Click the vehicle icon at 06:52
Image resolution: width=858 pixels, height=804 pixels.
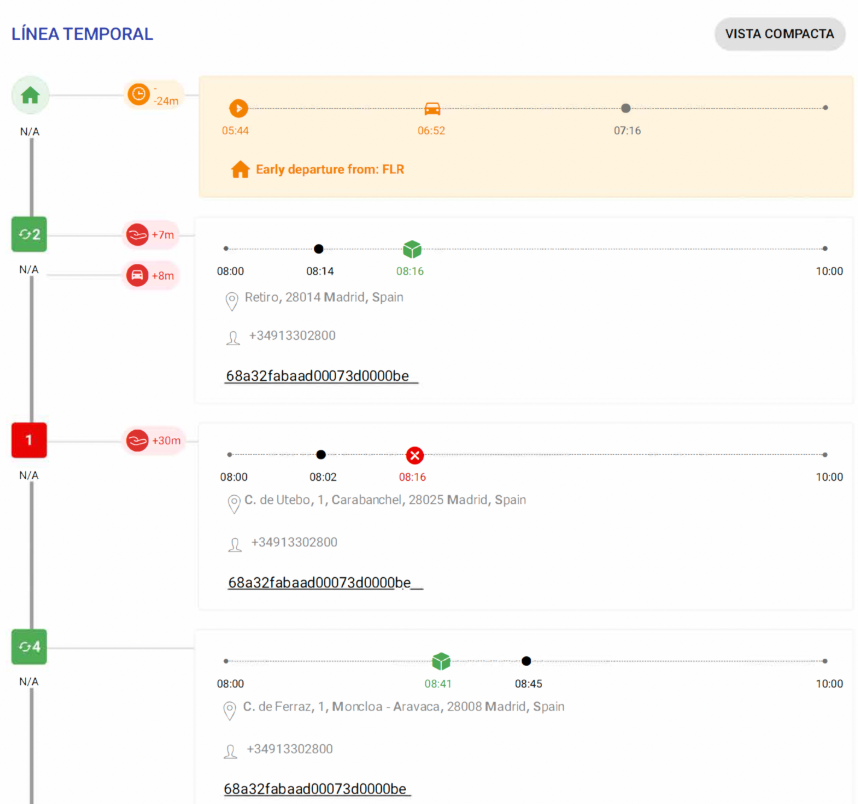click(431, 108)
